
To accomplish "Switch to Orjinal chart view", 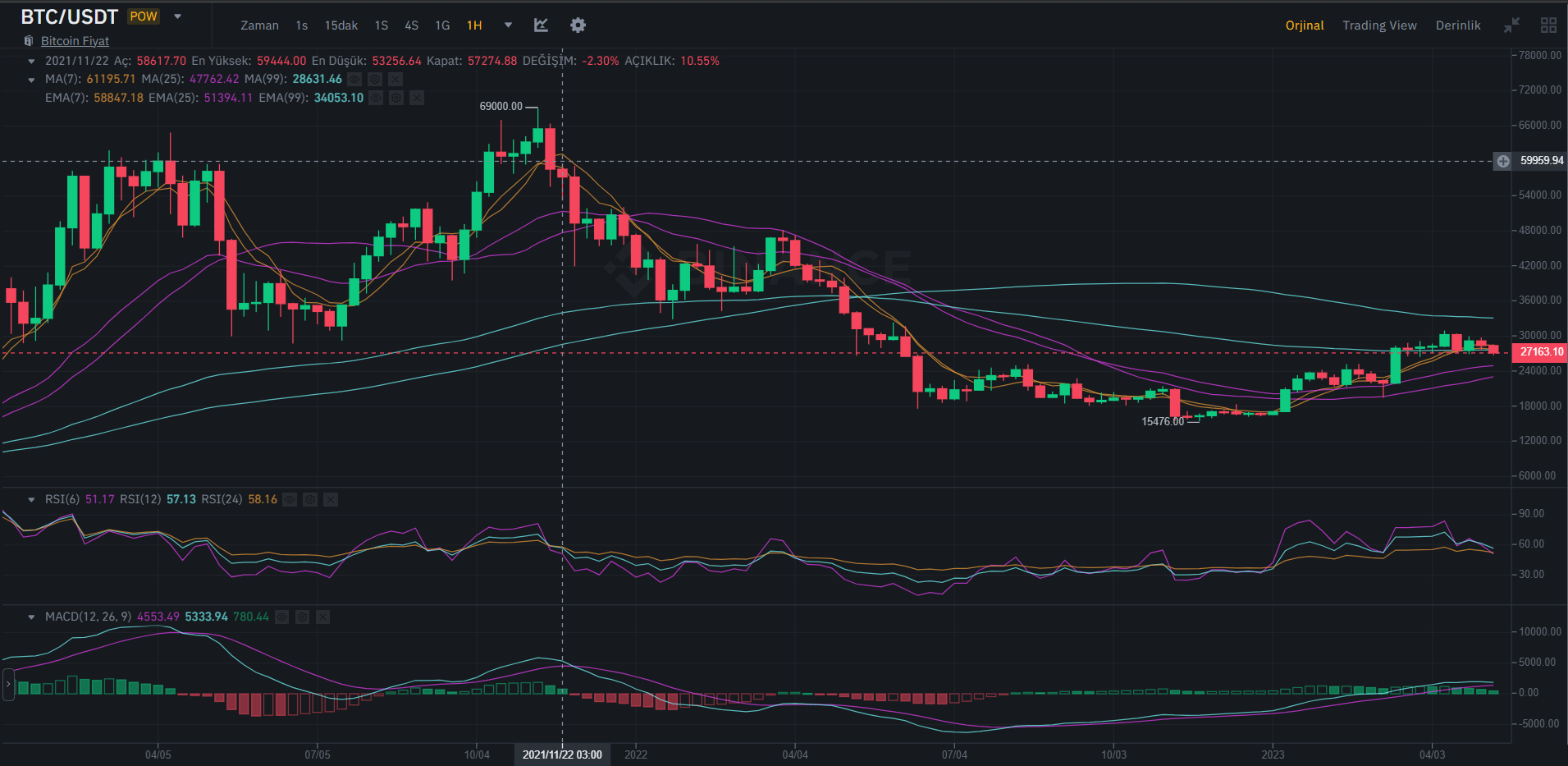I will (1305, 25).
